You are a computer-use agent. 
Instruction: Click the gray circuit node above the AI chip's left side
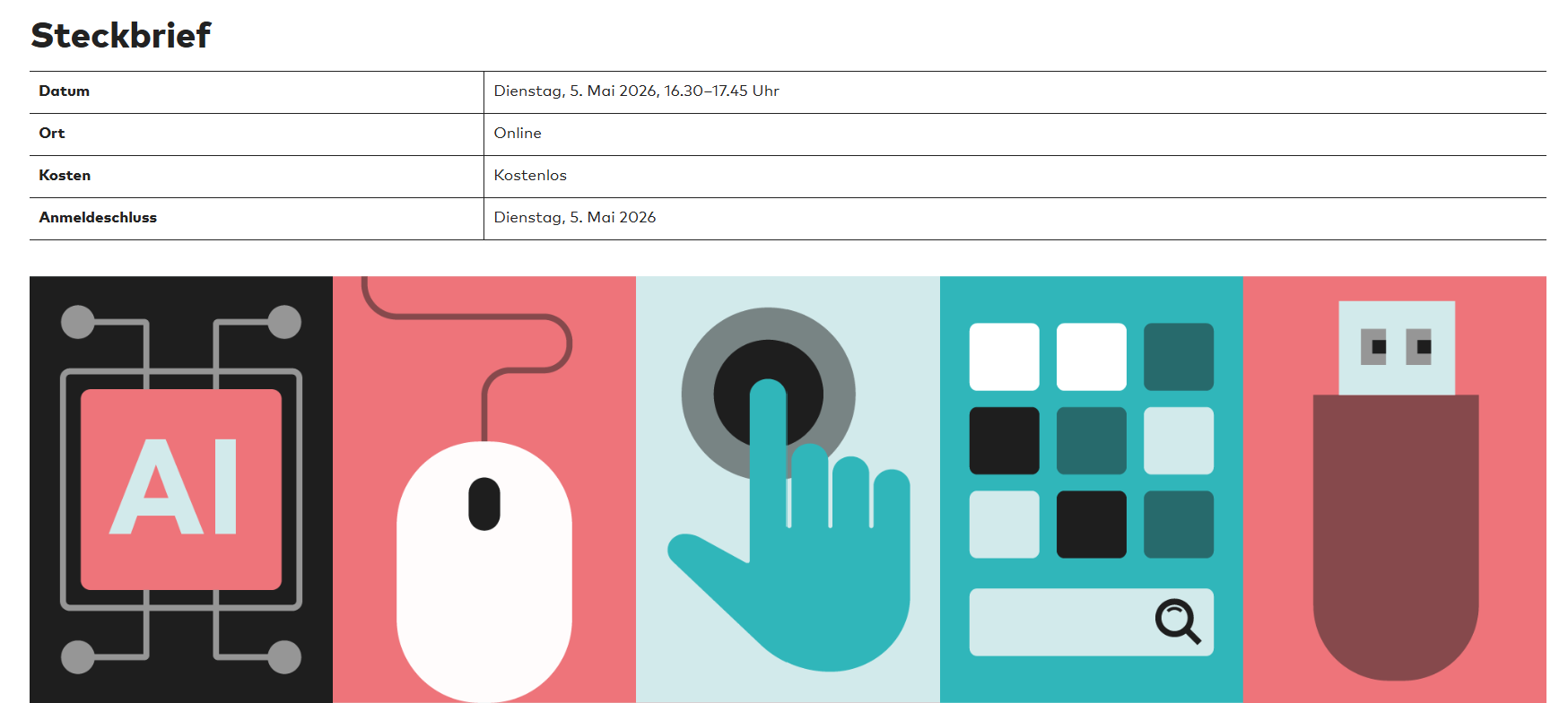tap(78, 322)
